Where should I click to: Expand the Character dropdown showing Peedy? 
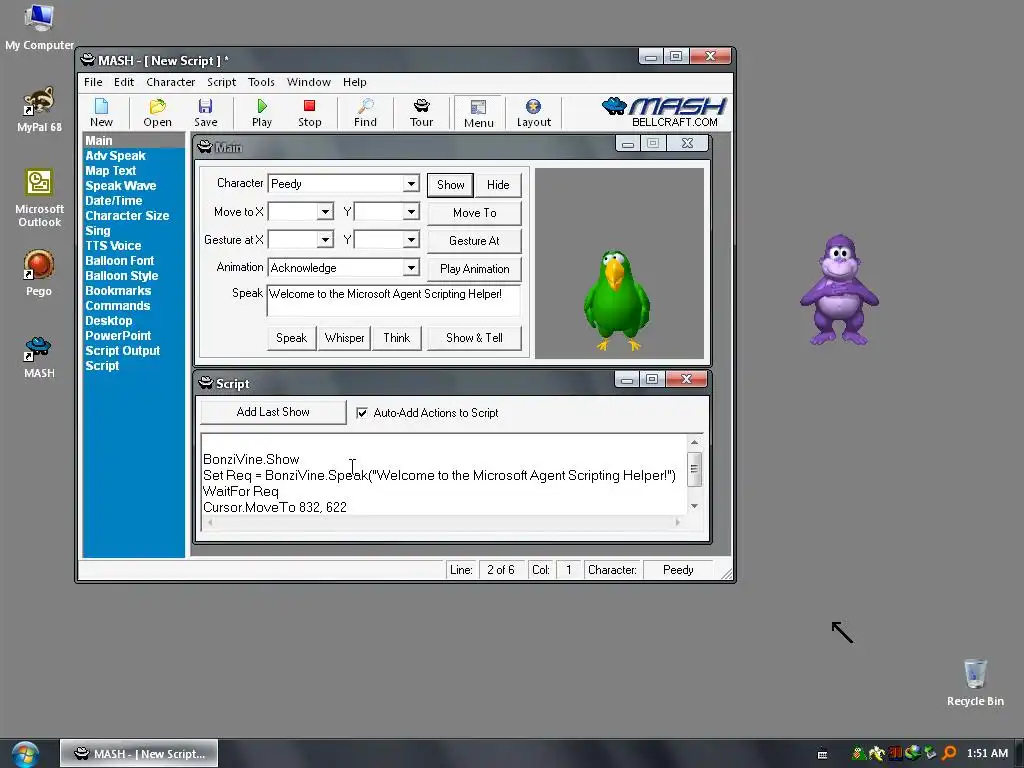(411, 184)
